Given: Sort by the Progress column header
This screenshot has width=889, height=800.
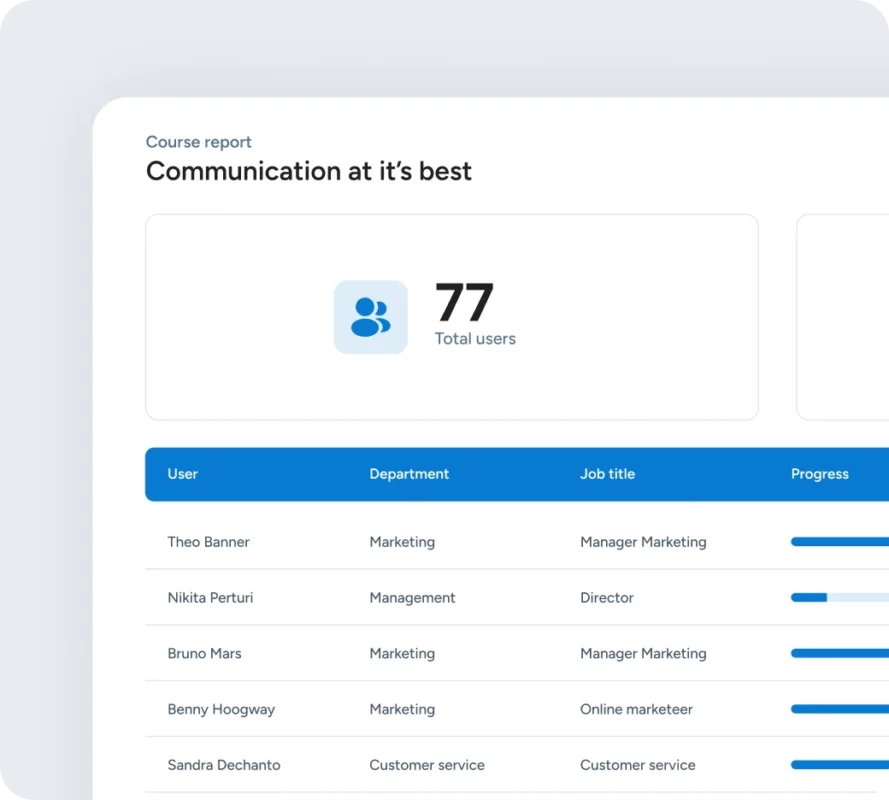Looking at the screenshot, I should coord(819,474).
